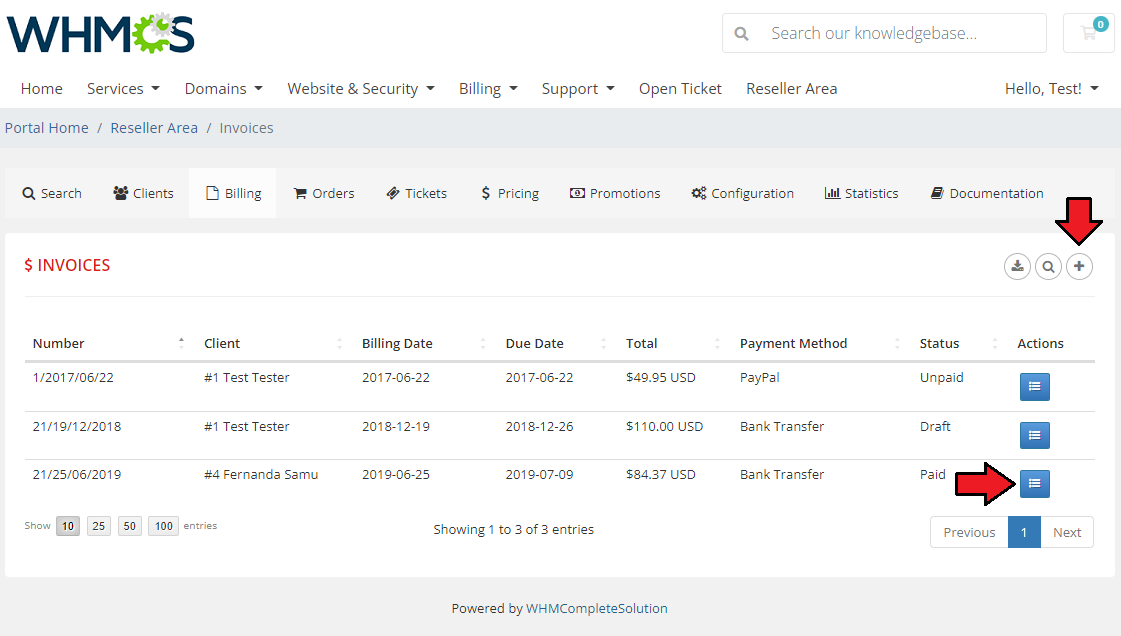1121x636 pixels.
Task: Click Reseller Area in navbar
Action: point(791,89)
